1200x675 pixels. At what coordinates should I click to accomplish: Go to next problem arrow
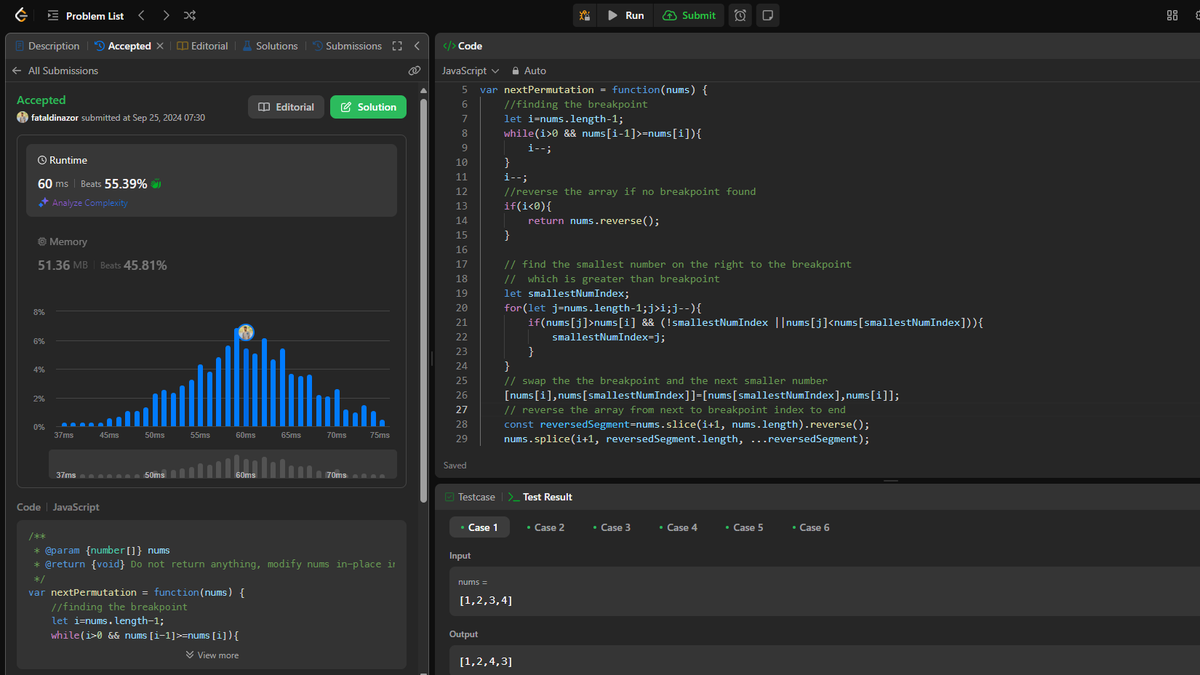click(166, 15)
